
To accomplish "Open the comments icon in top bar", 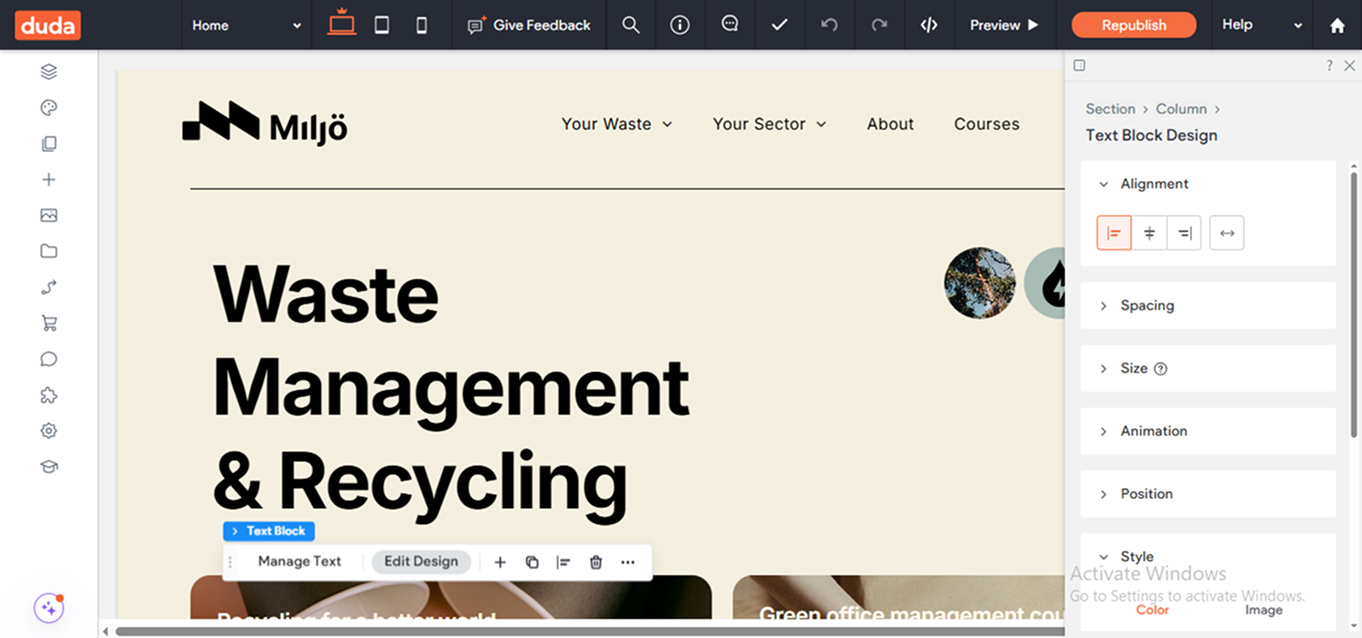I will click(x=730, y=24).
